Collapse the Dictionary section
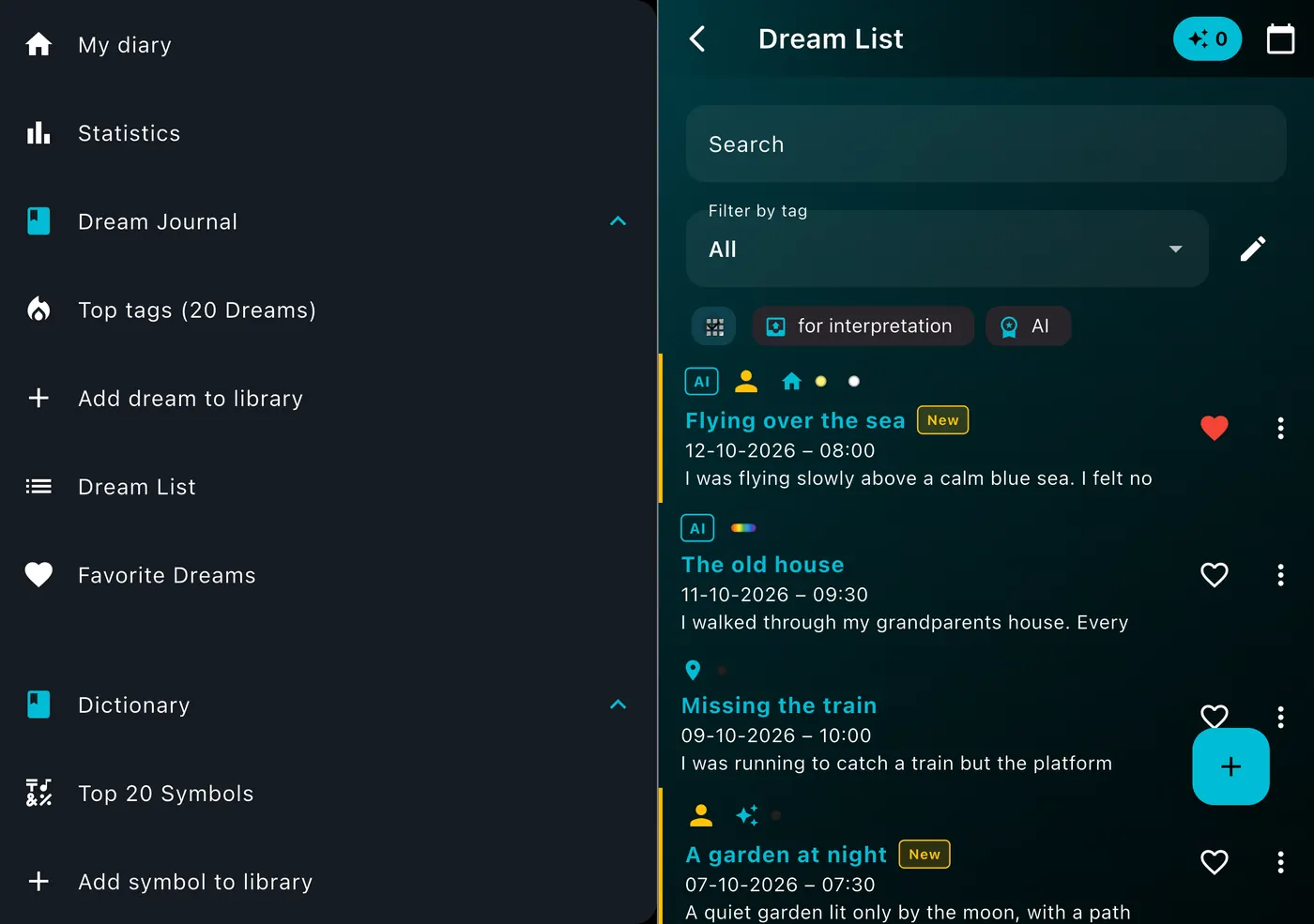Viewport: 1314px width, 924px height. (618, 704)
